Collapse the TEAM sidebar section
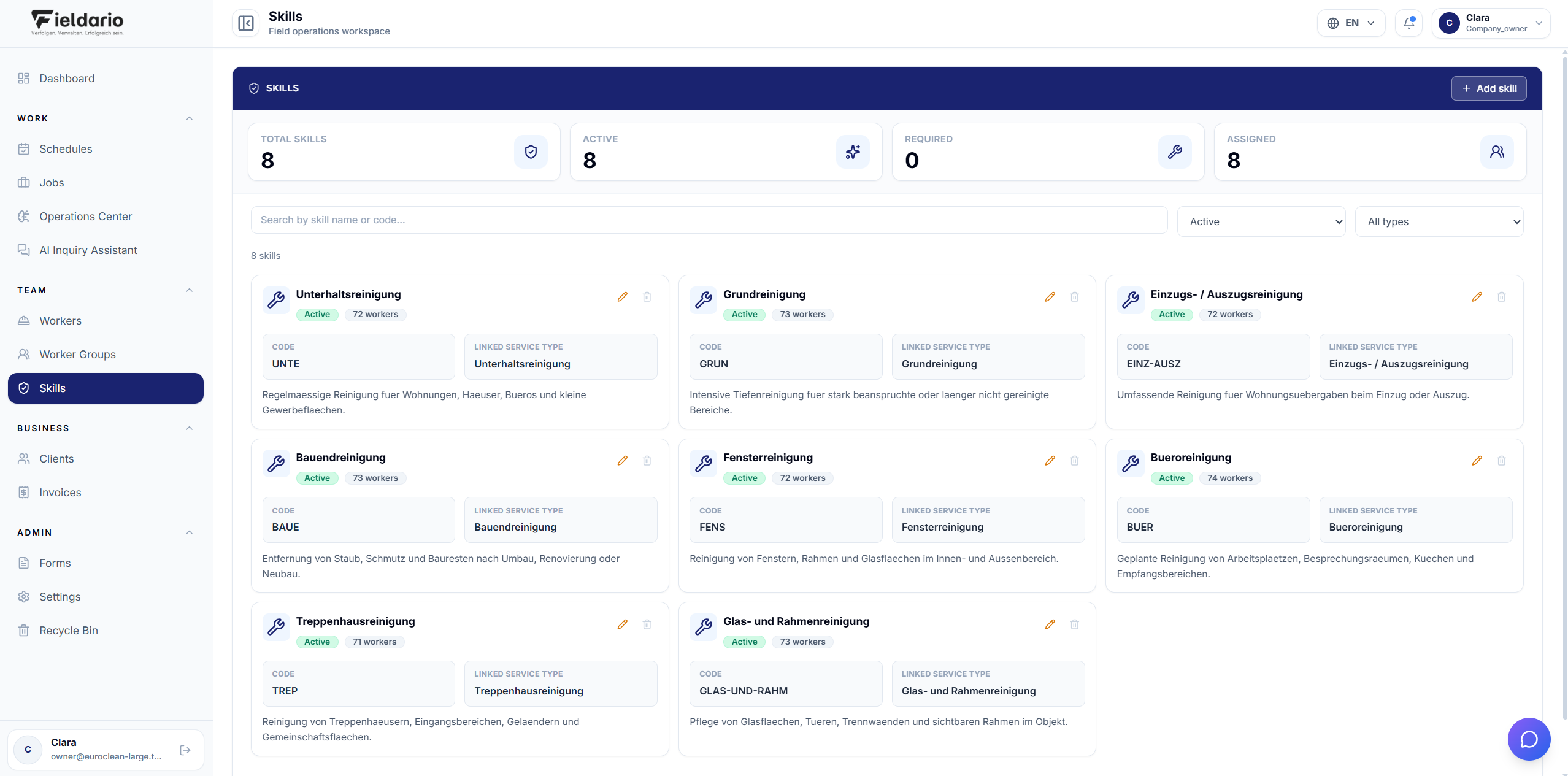This screenshot has width=1568, height=776. (x=190, y=290)
